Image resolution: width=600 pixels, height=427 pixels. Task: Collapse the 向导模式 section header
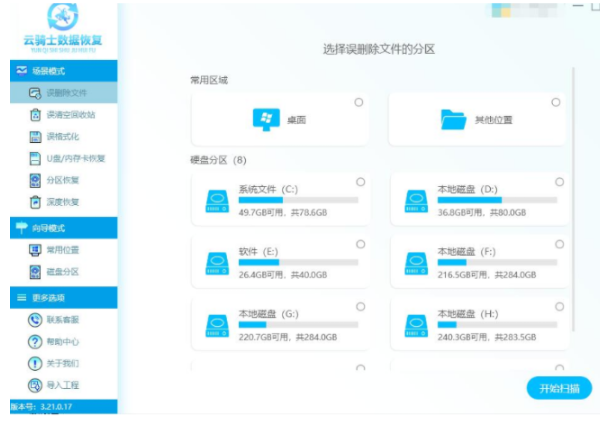tap(58, 229)
